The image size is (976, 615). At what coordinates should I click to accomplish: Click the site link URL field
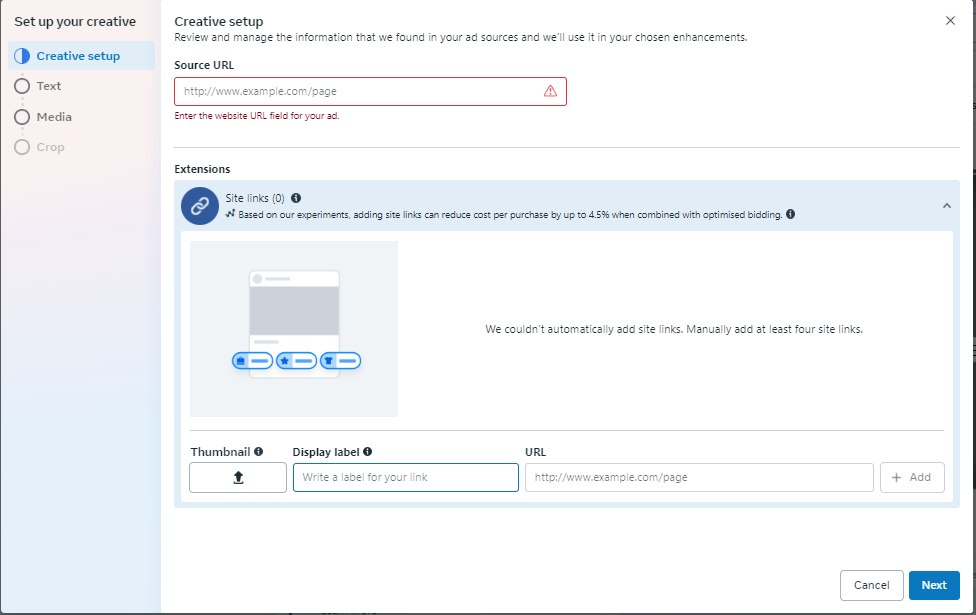coord(699,478)
